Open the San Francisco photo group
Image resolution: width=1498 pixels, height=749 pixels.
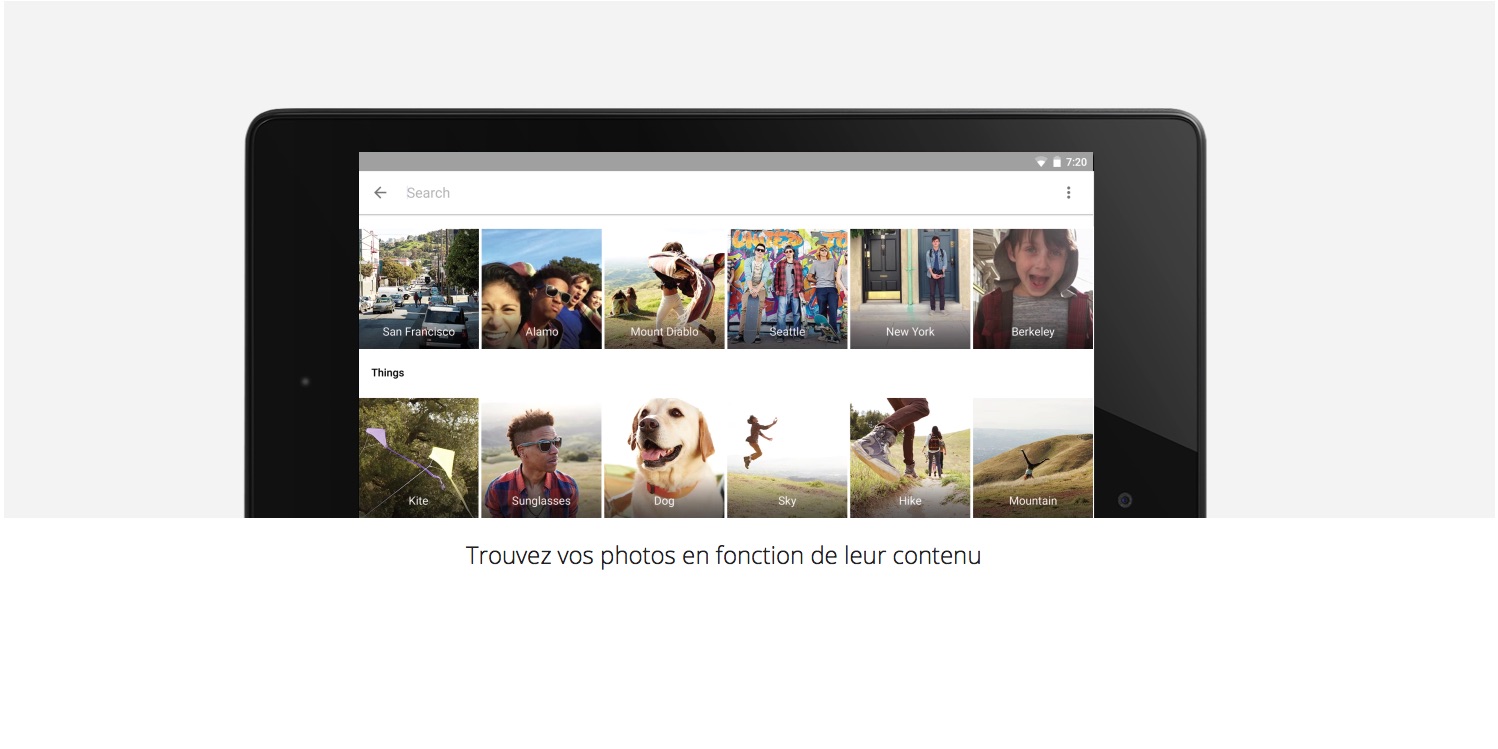419,289
